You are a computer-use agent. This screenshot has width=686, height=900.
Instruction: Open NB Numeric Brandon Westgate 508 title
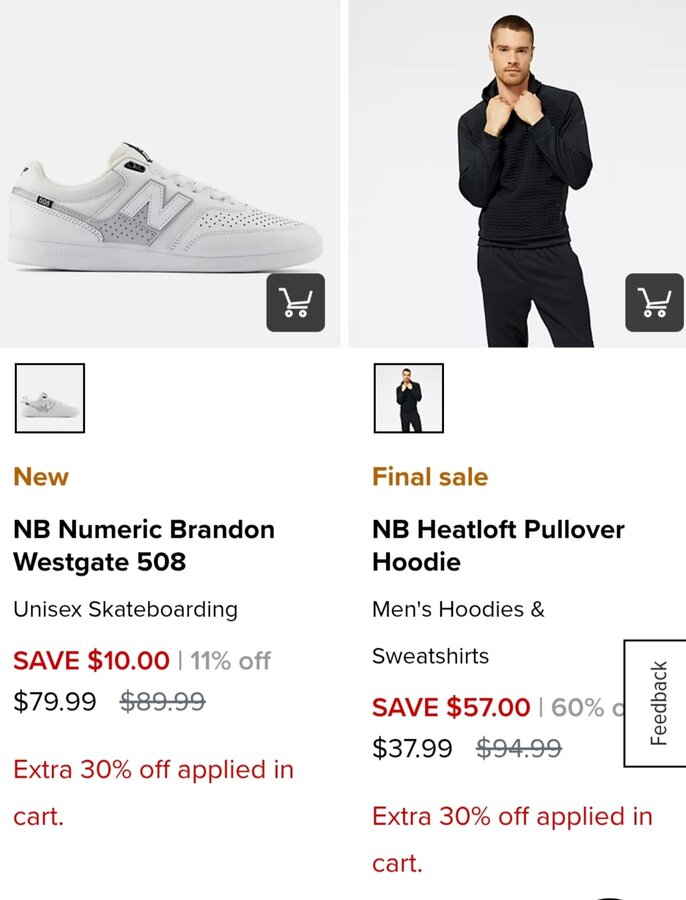point(143,545)
